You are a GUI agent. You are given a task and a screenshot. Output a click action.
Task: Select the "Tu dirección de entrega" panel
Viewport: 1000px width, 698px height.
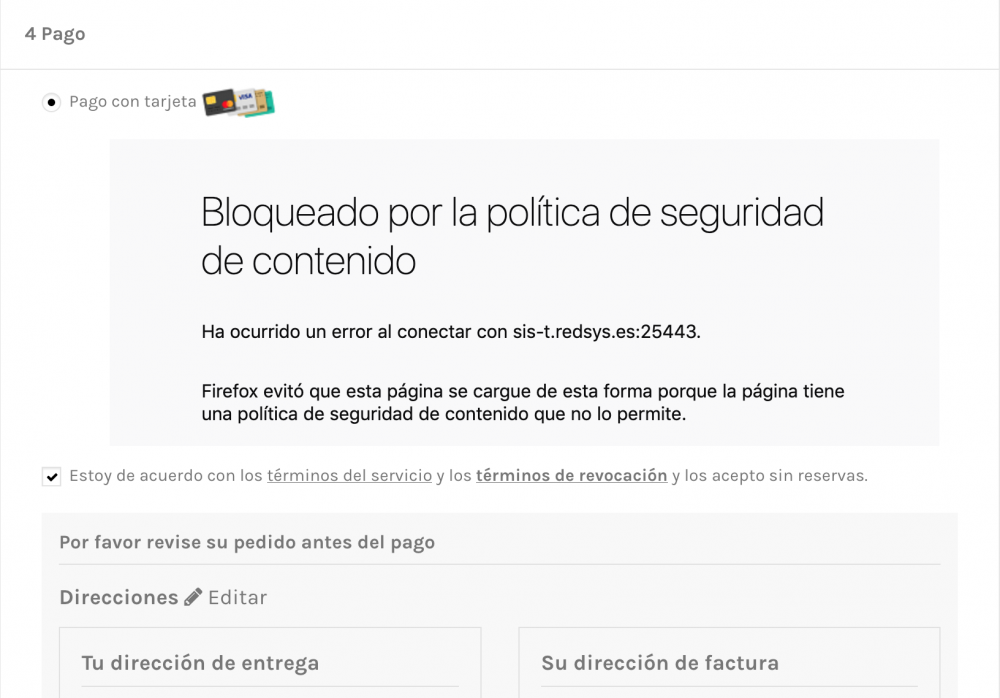270,662
